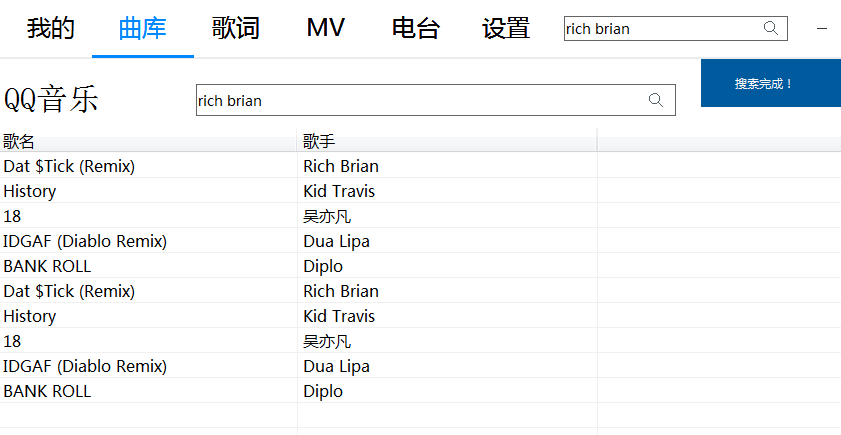Select the first 吴亦凡 artist cell
This screenshot has width=841, height=435.
tap(327, 216)
